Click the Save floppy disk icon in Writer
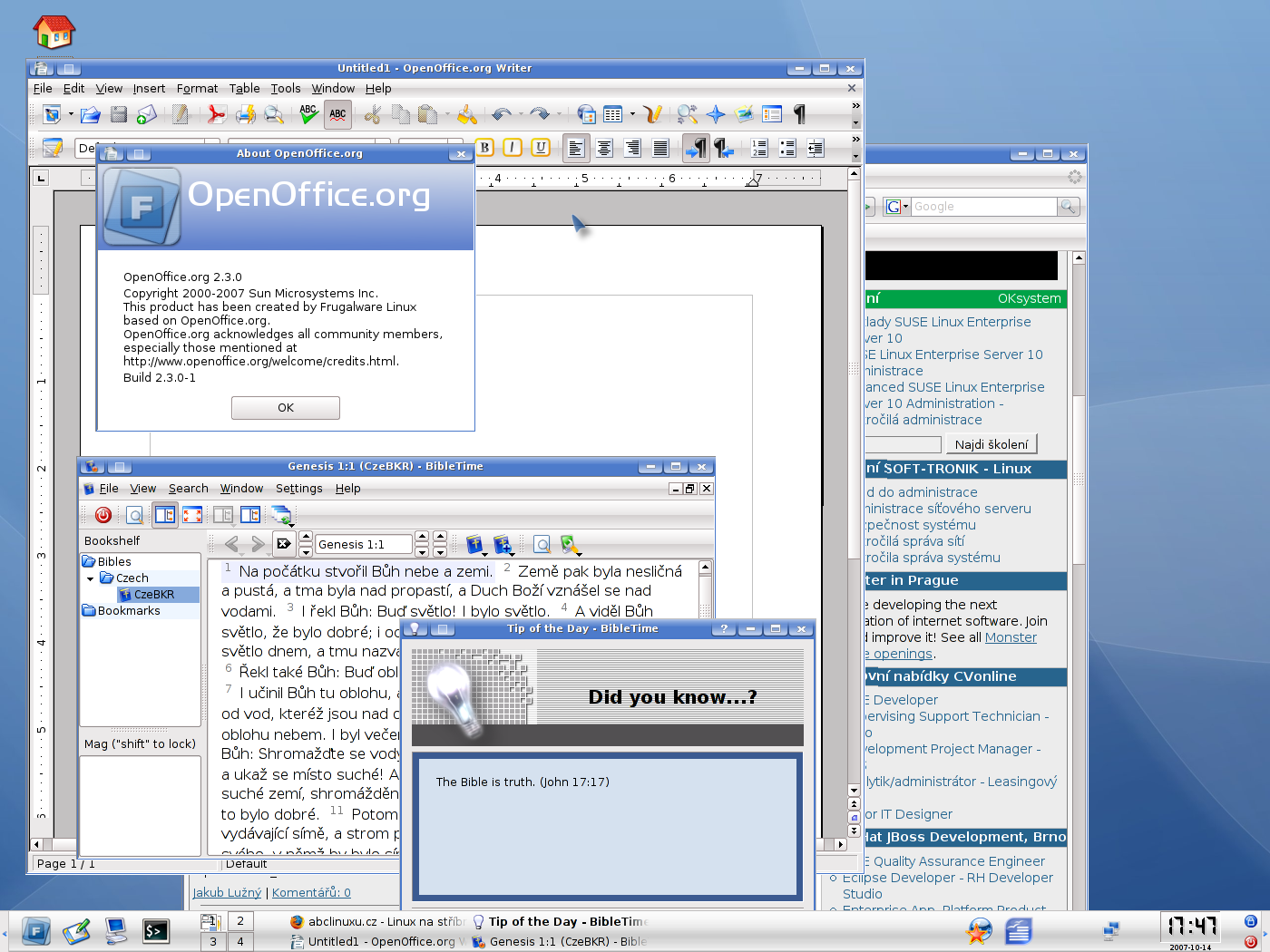 click(x=119, y=114)
